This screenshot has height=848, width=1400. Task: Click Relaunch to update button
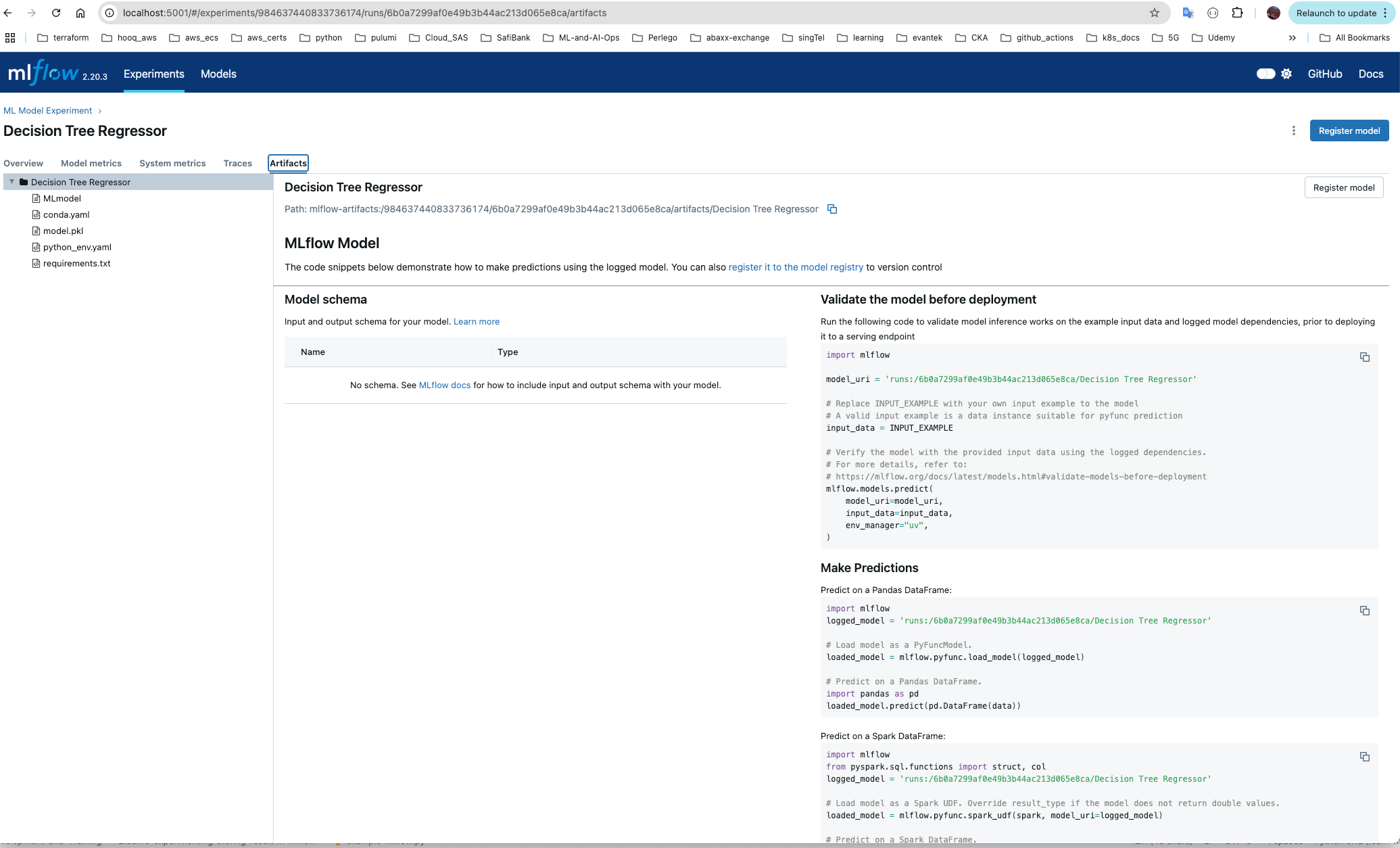click(1341, 13)
